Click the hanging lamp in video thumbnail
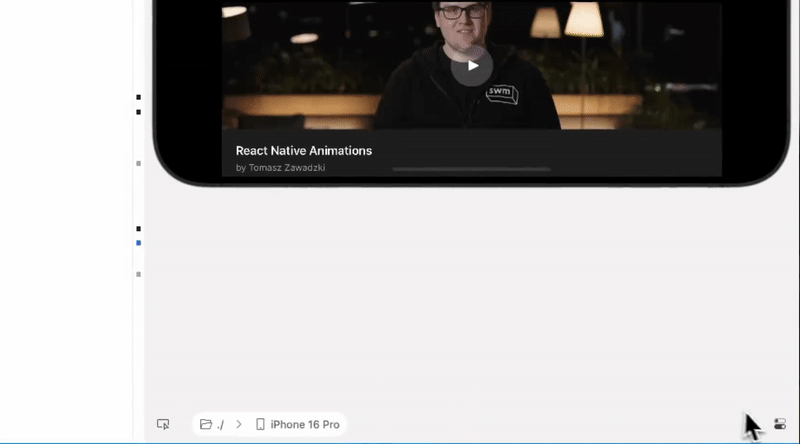This screenshot has width=800, height=444. (585, 18)
